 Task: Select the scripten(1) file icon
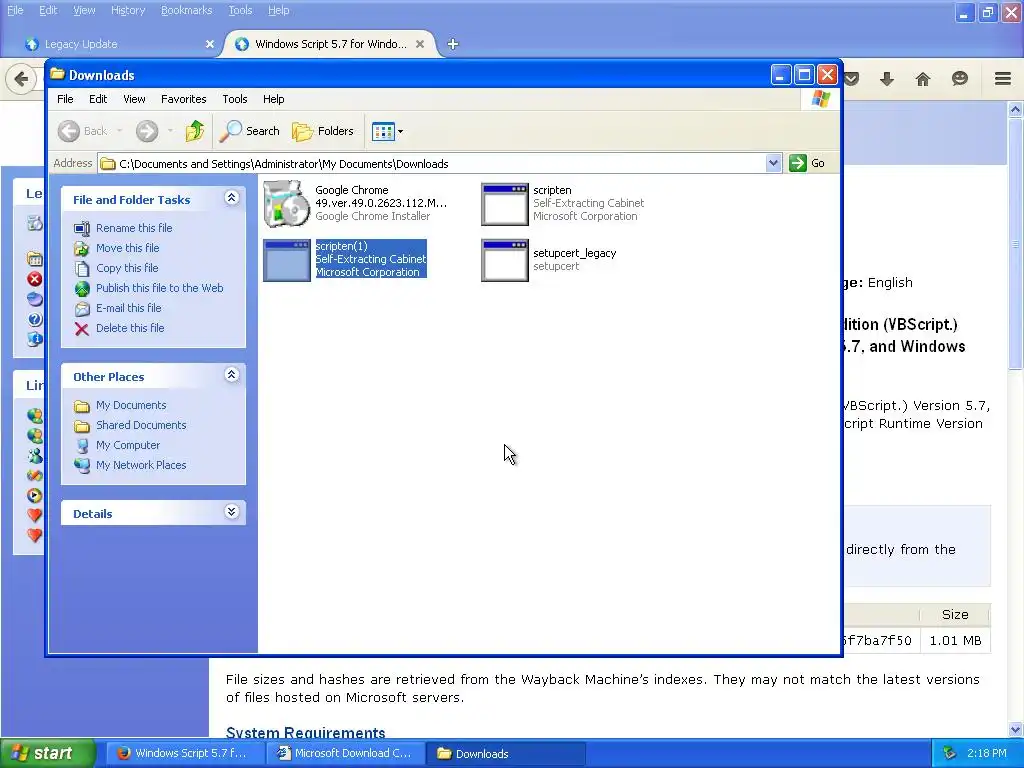287,261
